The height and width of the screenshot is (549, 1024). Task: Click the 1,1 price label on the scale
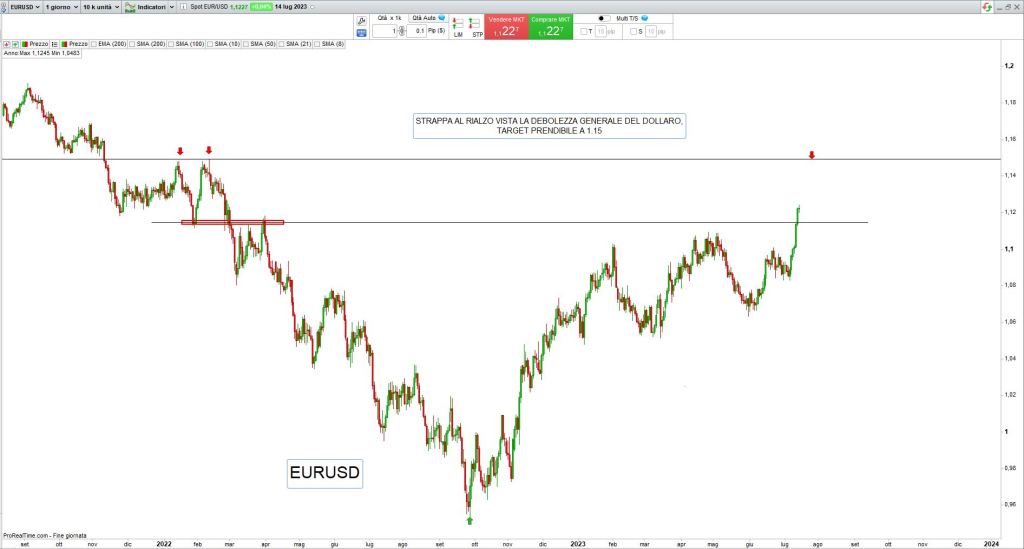tap(1009, 249)
